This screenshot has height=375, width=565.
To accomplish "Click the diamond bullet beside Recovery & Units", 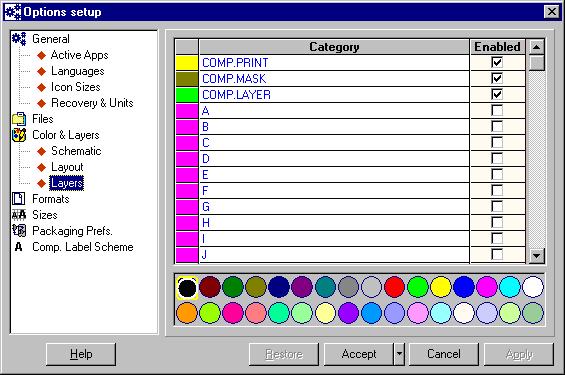I will (41, 103).
